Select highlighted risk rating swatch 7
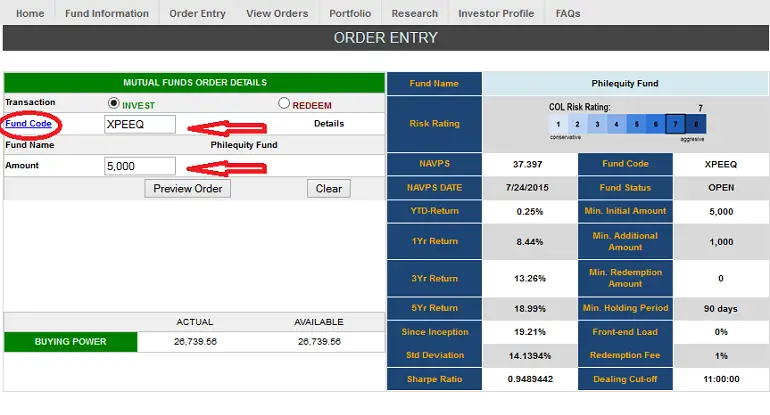This screenshot has height=415, width=770. click(x=675, y=124)
